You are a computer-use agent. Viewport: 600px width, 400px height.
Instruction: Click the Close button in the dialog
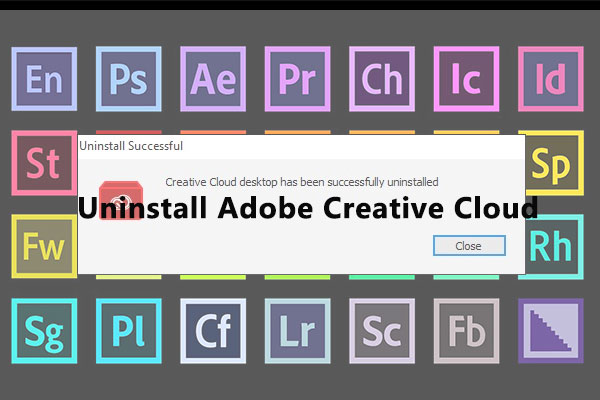[x=469, y=245]
